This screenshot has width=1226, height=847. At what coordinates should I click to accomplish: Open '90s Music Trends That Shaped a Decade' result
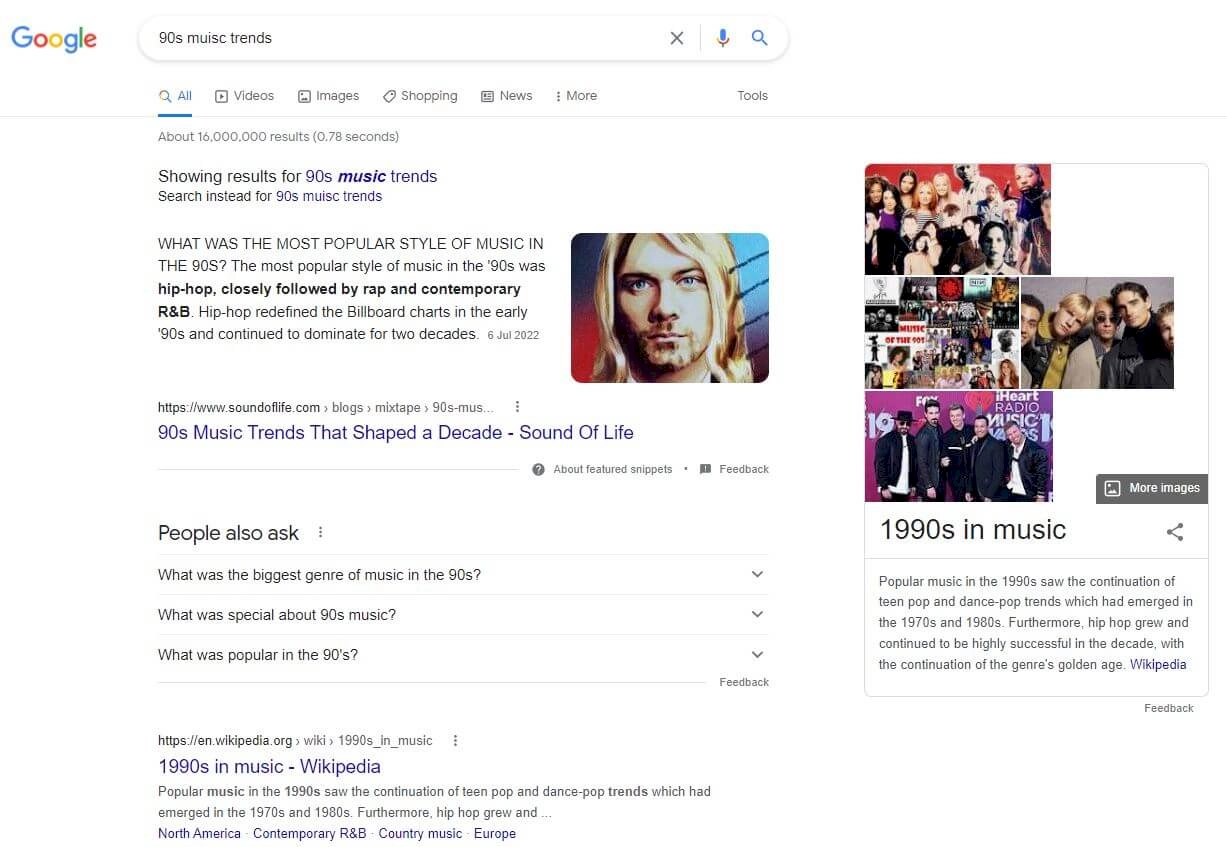(x=396, y=432)
